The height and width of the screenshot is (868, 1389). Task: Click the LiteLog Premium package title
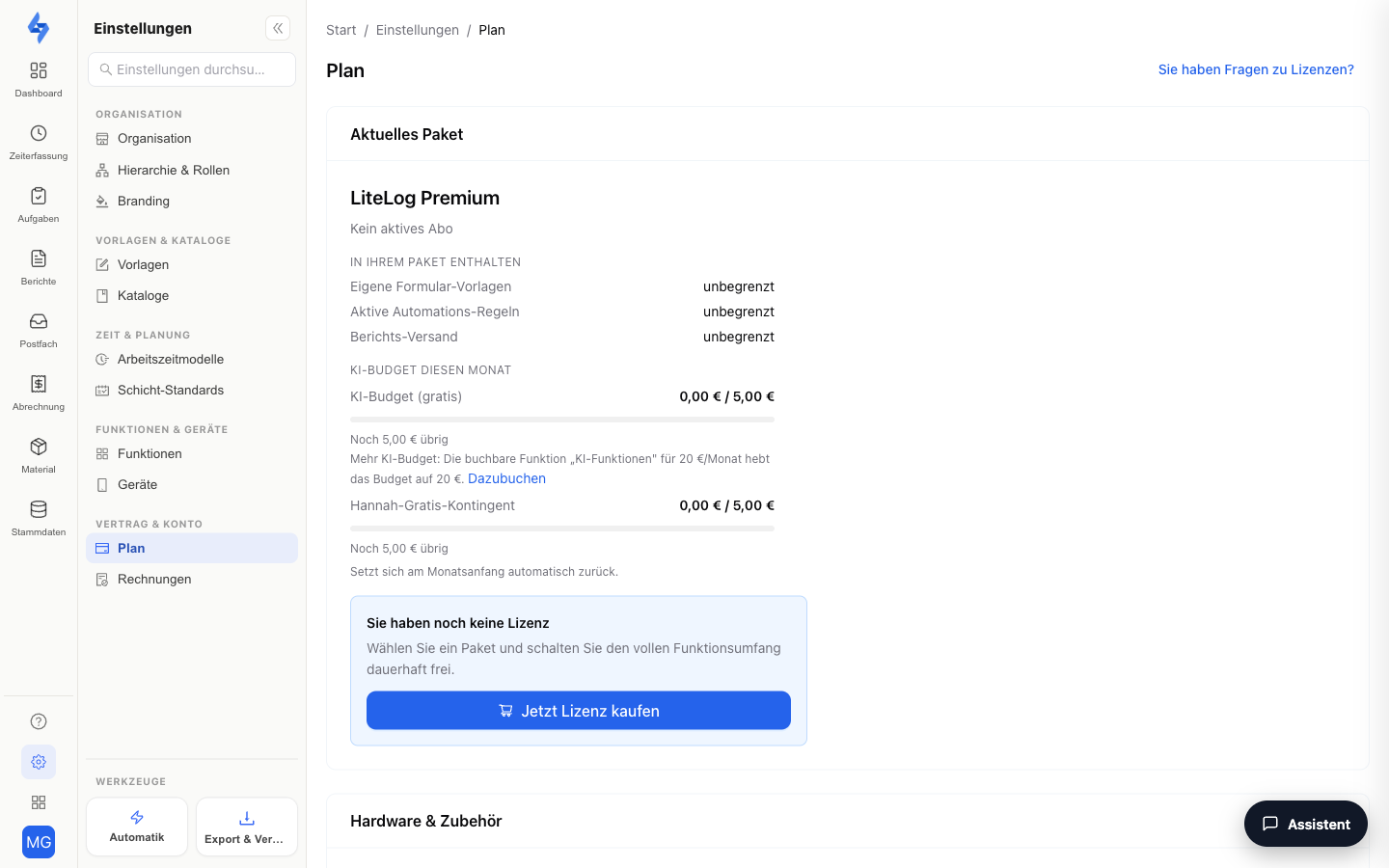tap(424, 198)
